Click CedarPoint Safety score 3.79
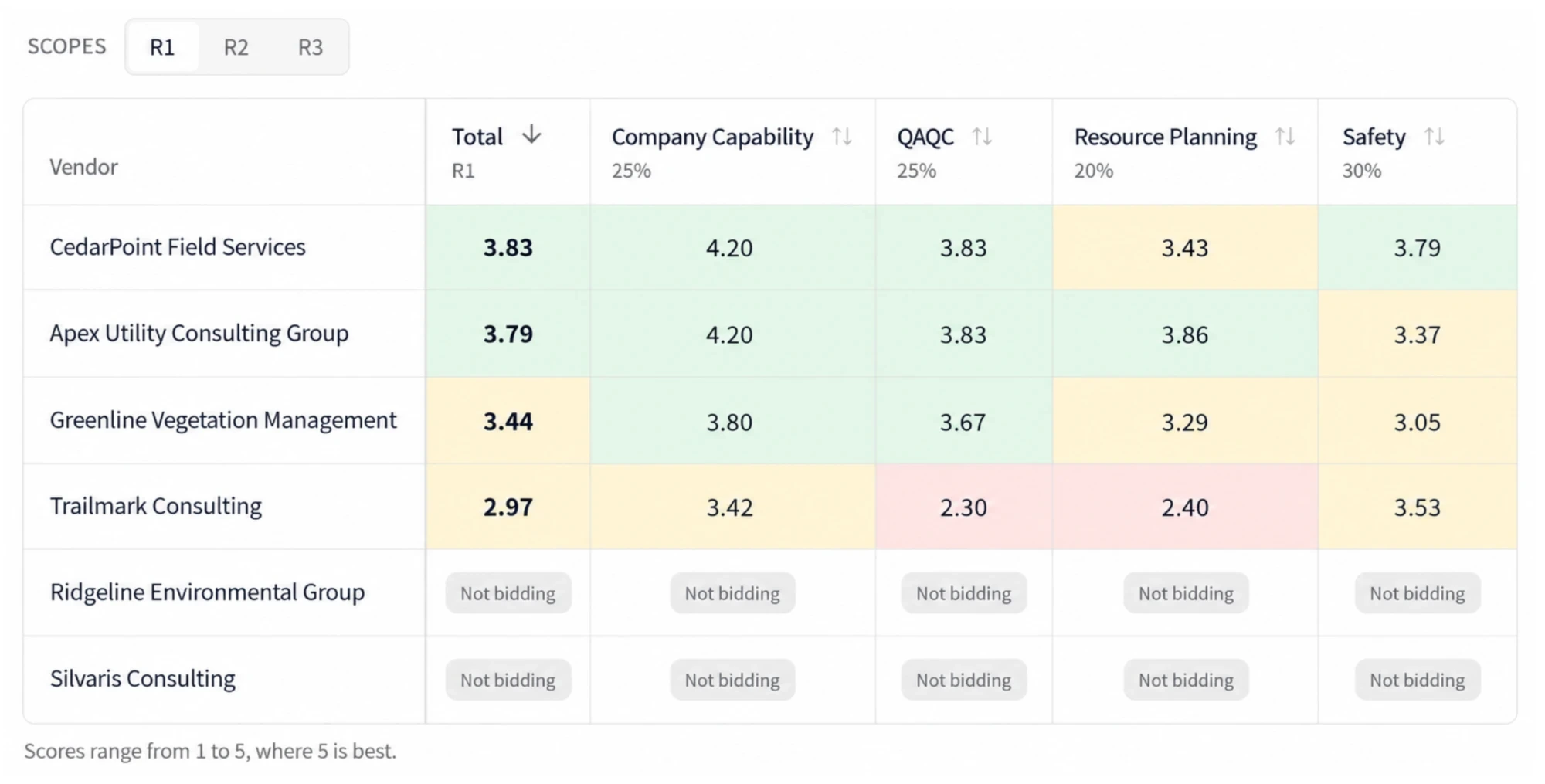This screenshot has width=1545, height=784. click(x=1418, y=247)
